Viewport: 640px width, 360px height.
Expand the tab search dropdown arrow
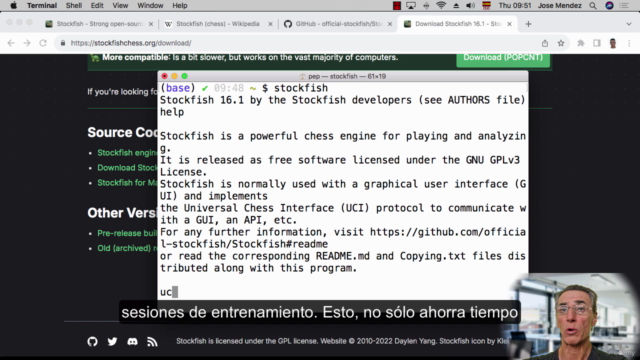point(629,24)
